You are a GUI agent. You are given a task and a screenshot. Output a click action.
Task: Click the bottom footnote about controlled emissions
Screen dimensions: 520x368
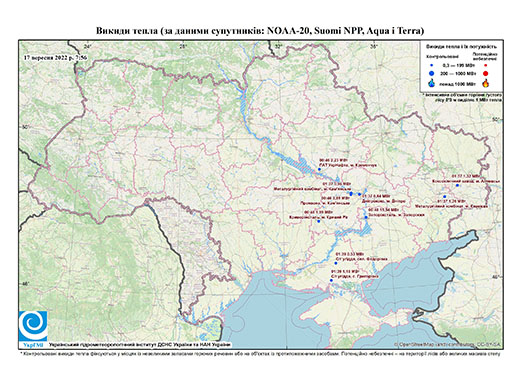(x=260, y=353)
